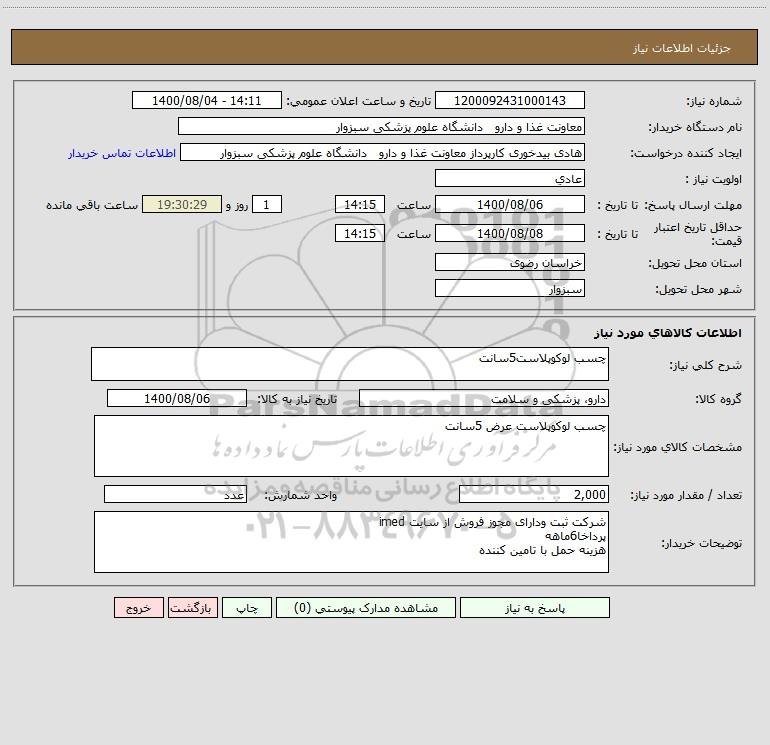770x745 pixels.
Task: Click unit of measure field 'عدد'
Action: coord(175,494)
